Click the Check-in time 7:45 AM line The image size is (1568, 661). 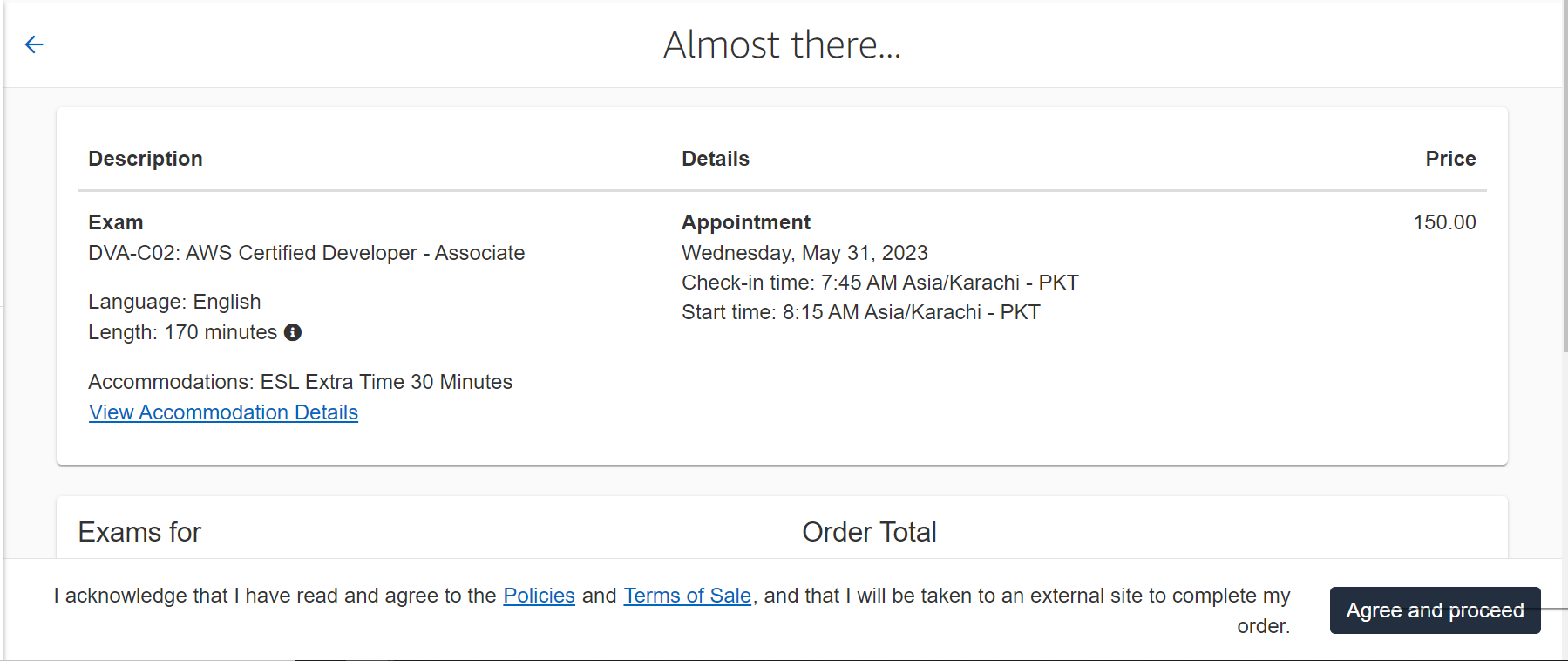coord(880,283)
